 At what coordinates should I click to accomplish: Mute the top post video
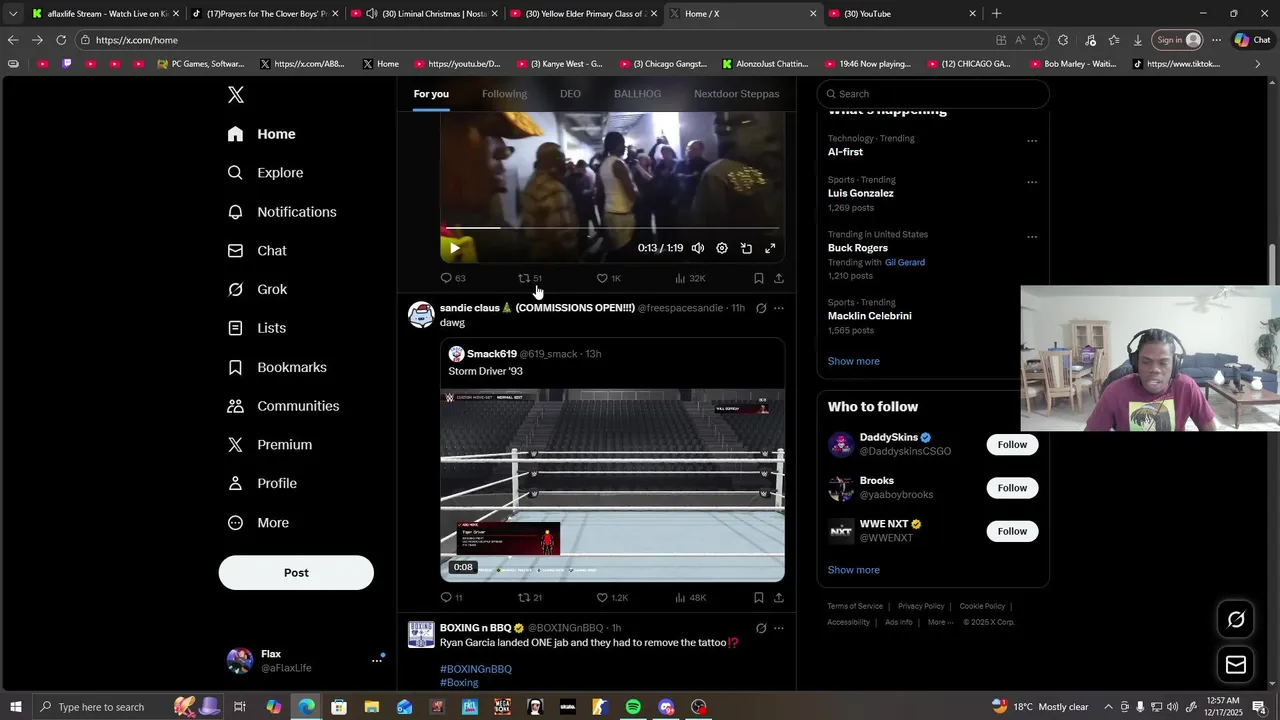point(698,248)
